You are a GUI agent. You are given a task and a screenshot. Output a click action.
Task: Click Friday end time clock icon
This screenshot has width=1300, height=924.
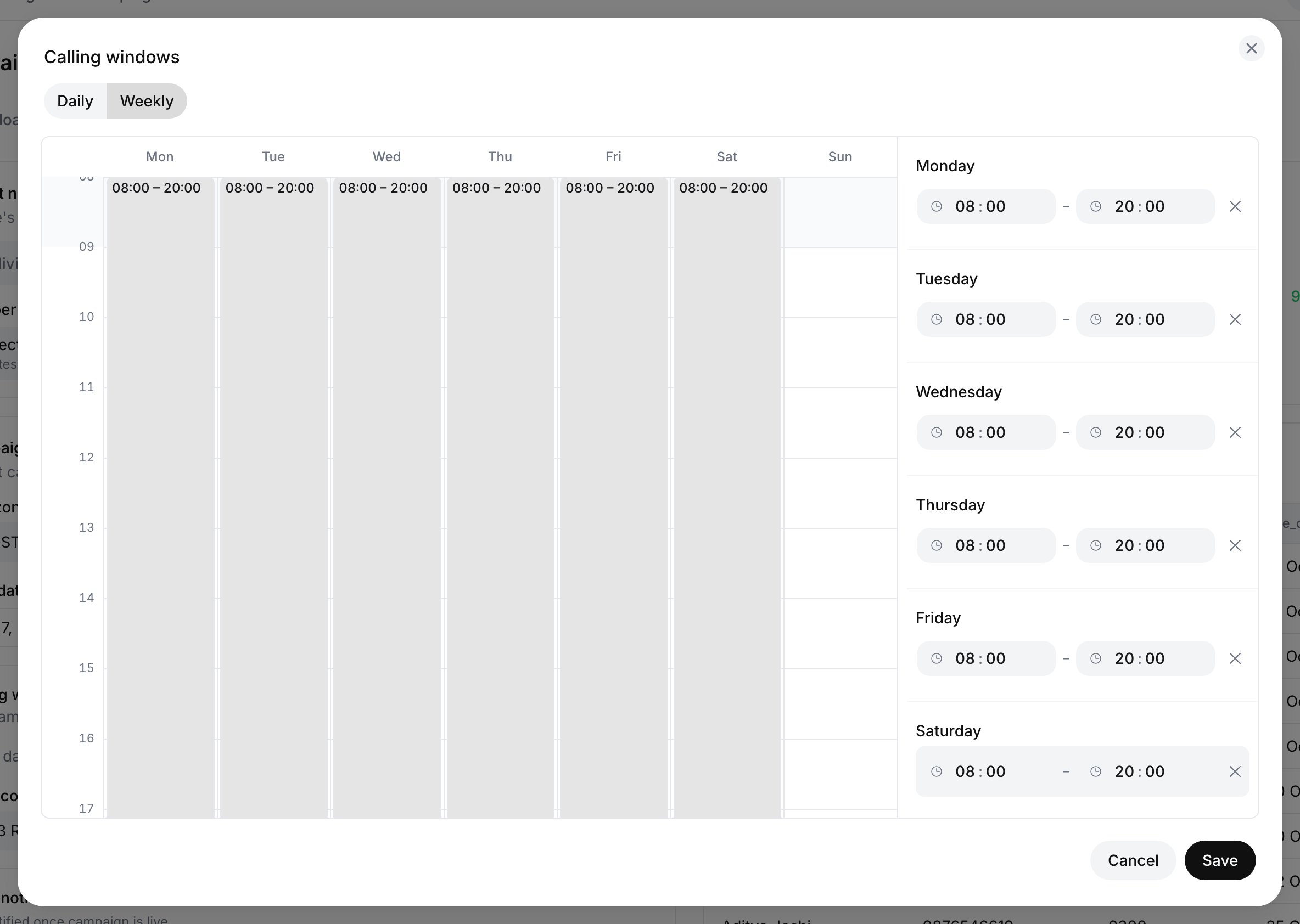coord(1096,659)
